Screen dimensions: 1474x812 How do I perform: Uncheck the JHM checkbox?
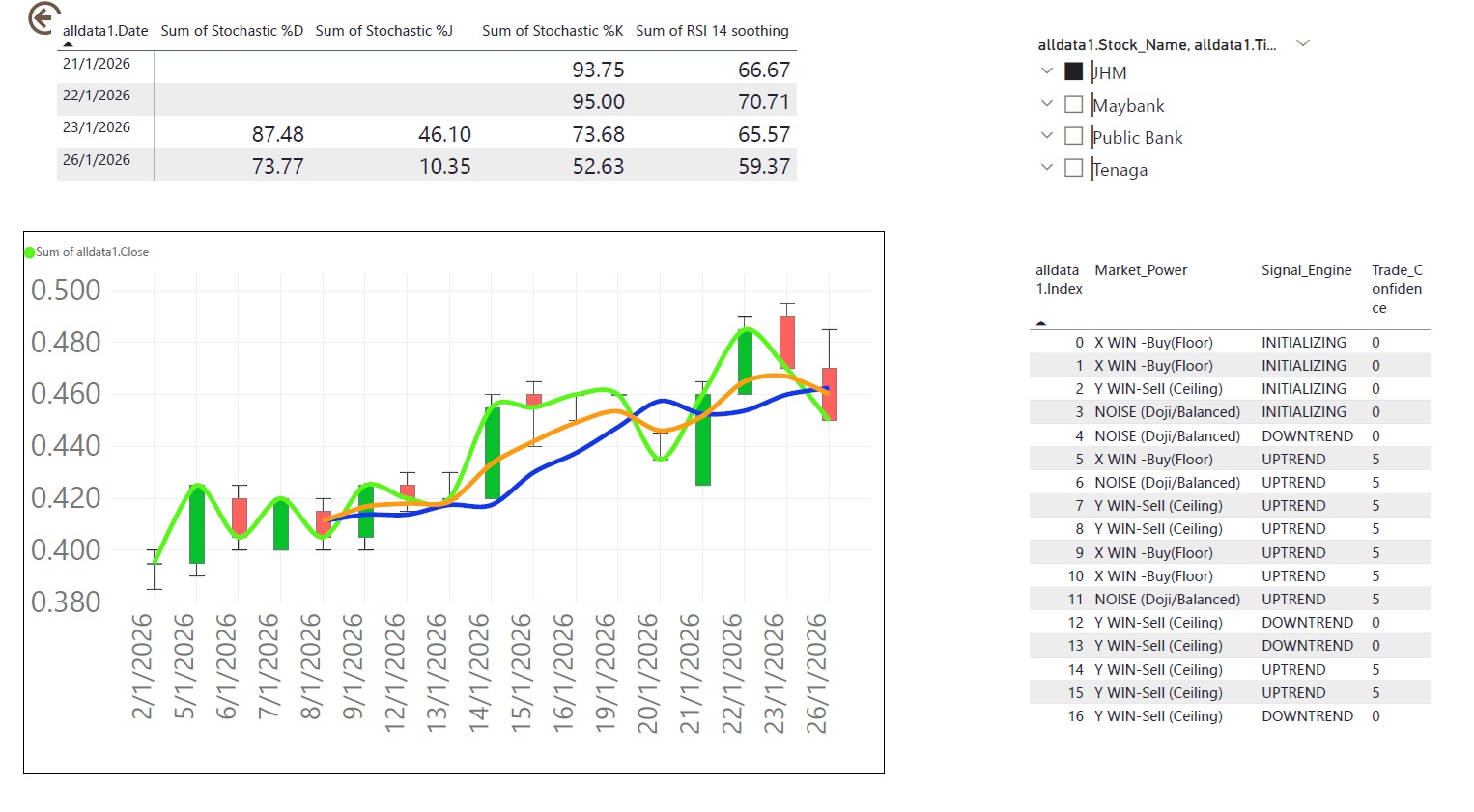click(1072, 70)
